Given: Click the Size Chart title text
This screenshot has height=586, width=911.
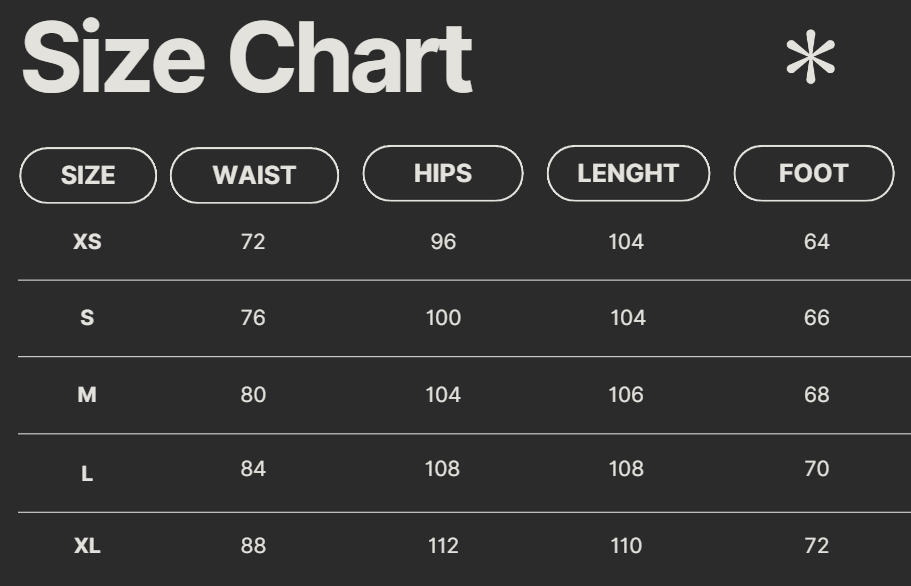Looking at the screenshot, I should coord(246,58).
